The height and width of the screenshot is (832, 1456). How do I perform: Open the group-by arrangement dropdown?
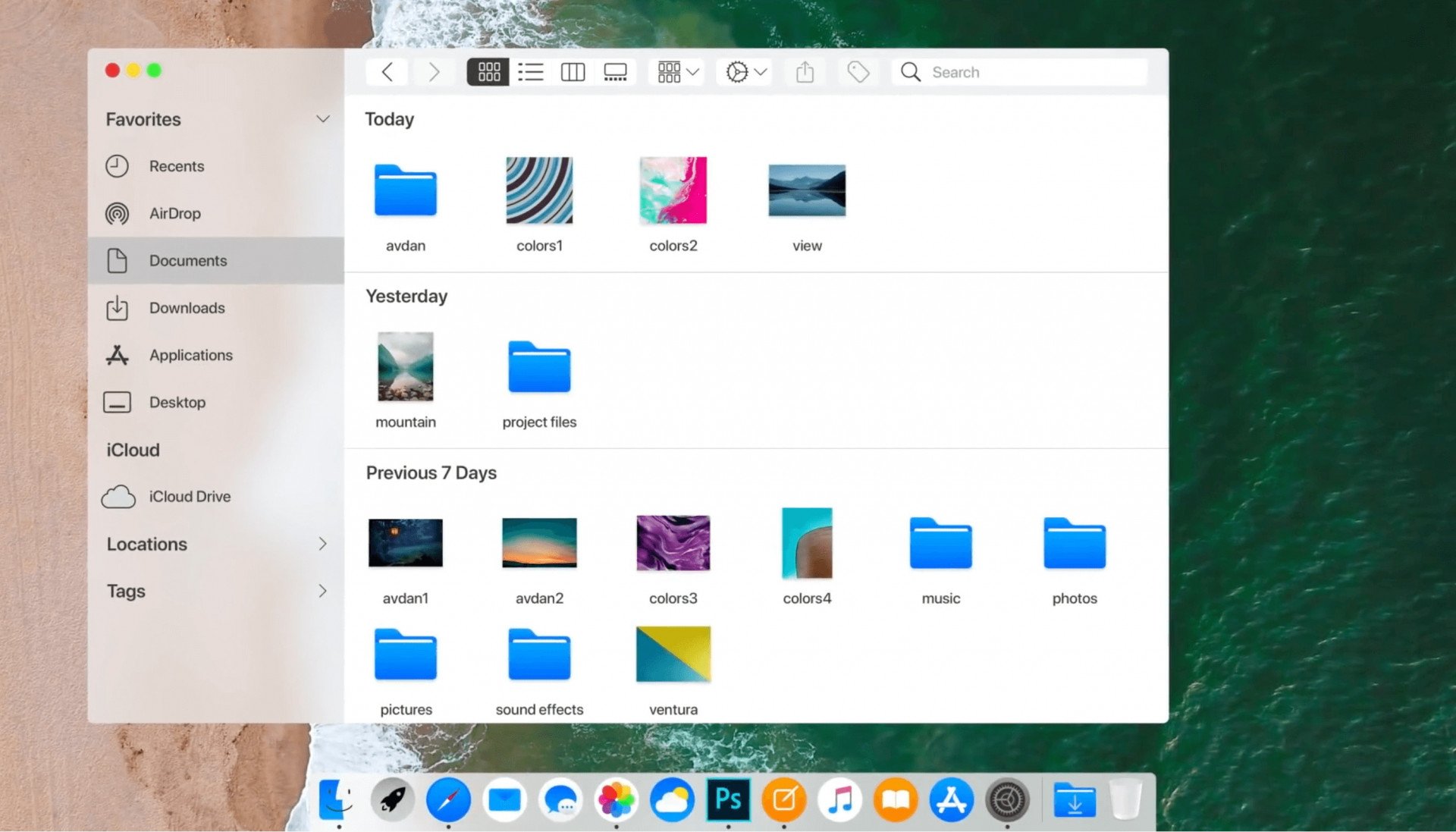coord(678,72)
